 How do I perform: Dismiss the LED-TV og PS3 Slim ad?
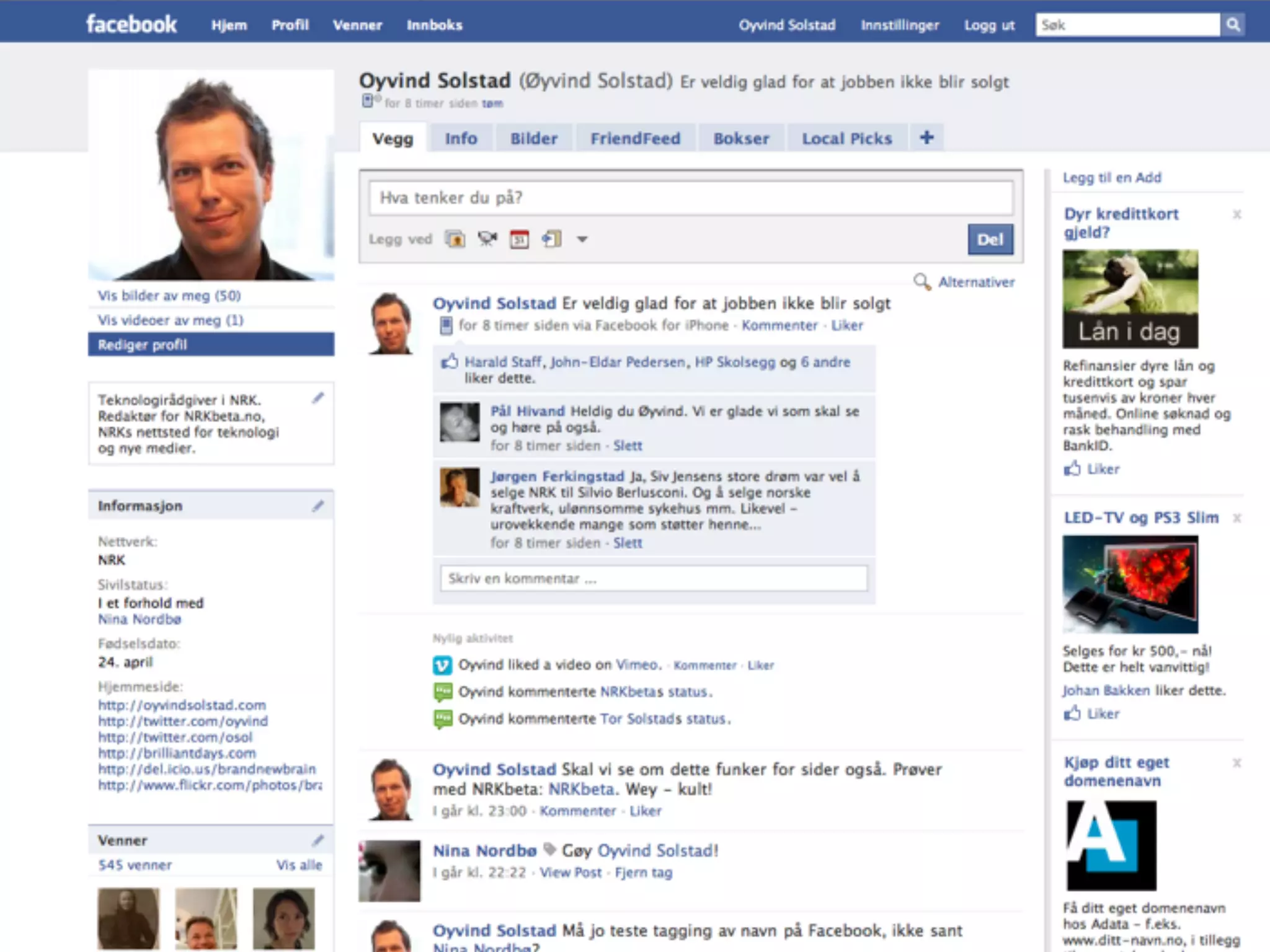pyautogui.click(x=1237, y=518)
